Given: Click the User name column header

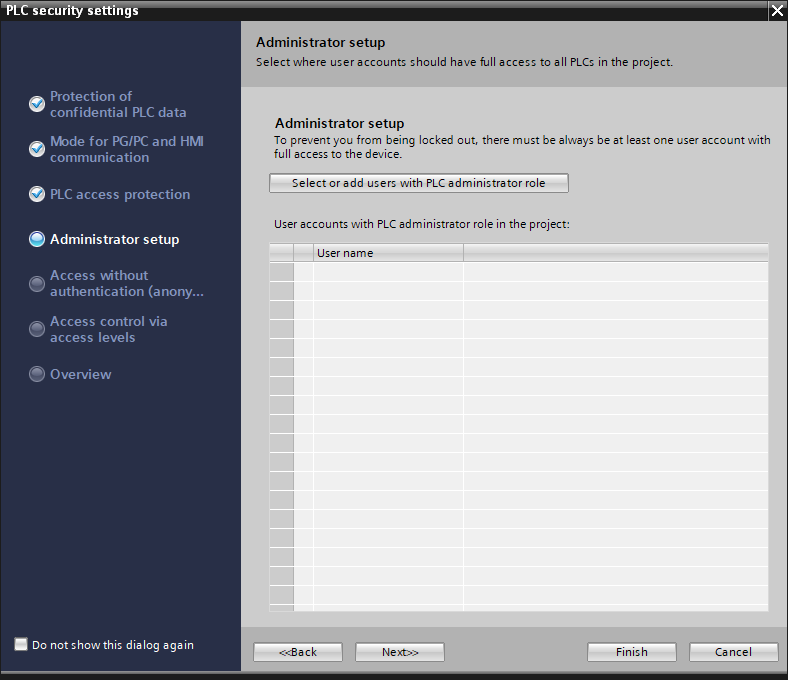Looking at the screenshot, I should [x=387, y=253].
